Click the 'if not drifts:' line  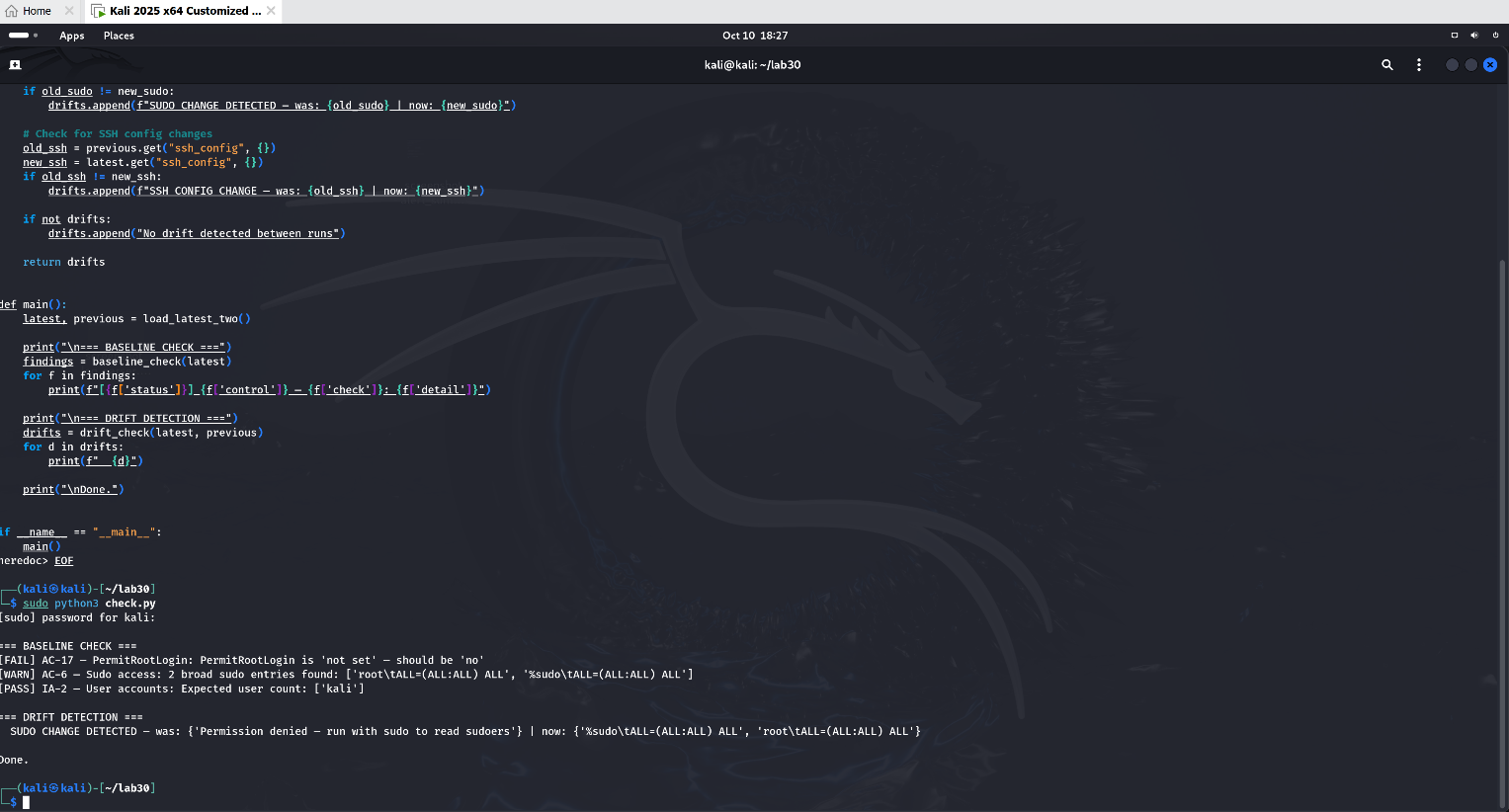67,219
